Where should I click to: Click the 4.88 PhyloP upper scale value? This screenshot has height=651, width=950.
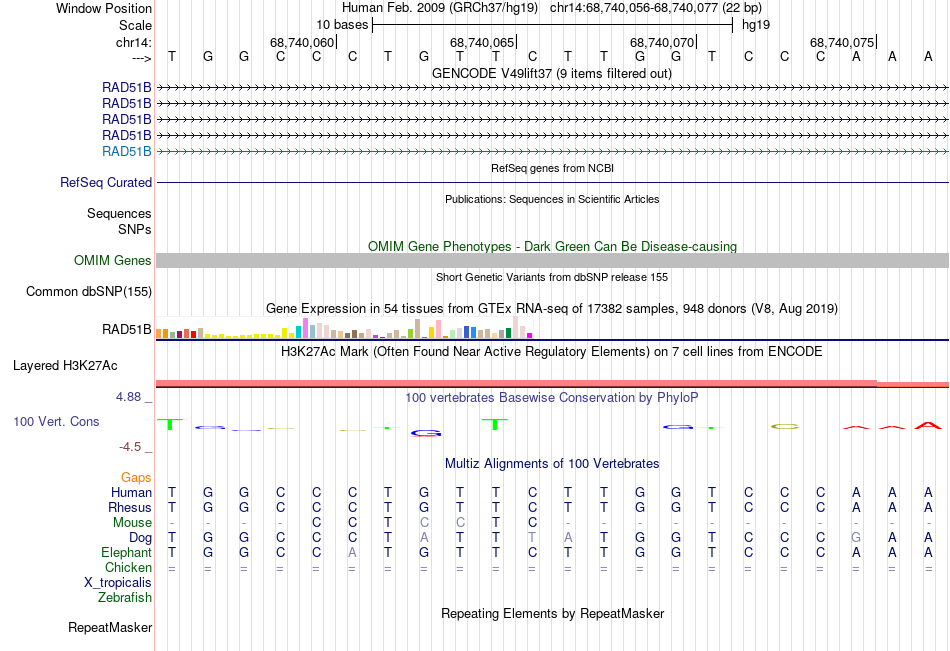tap(128, 397)
